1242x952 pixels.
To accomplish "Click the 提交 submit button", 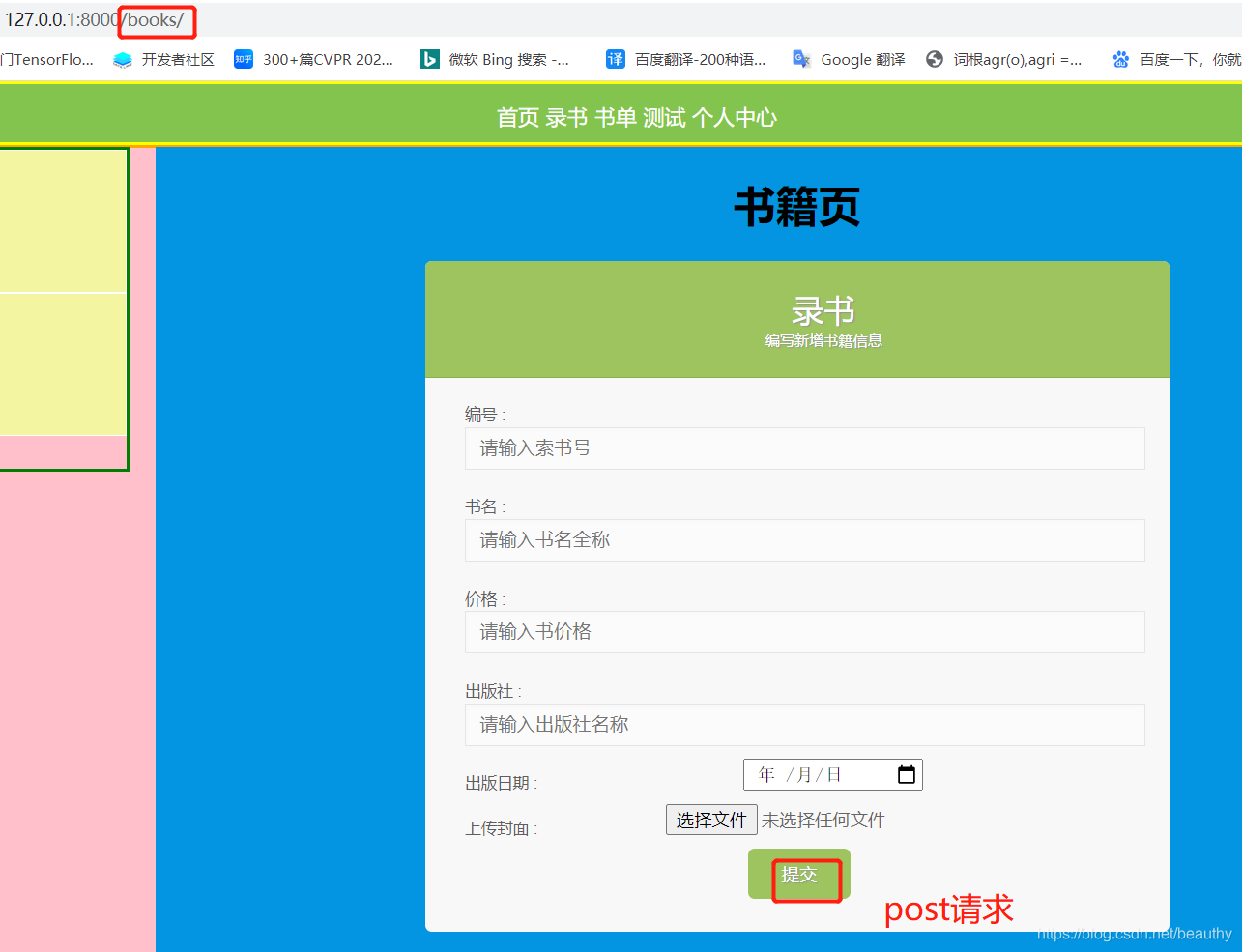I will click(798, 875).
